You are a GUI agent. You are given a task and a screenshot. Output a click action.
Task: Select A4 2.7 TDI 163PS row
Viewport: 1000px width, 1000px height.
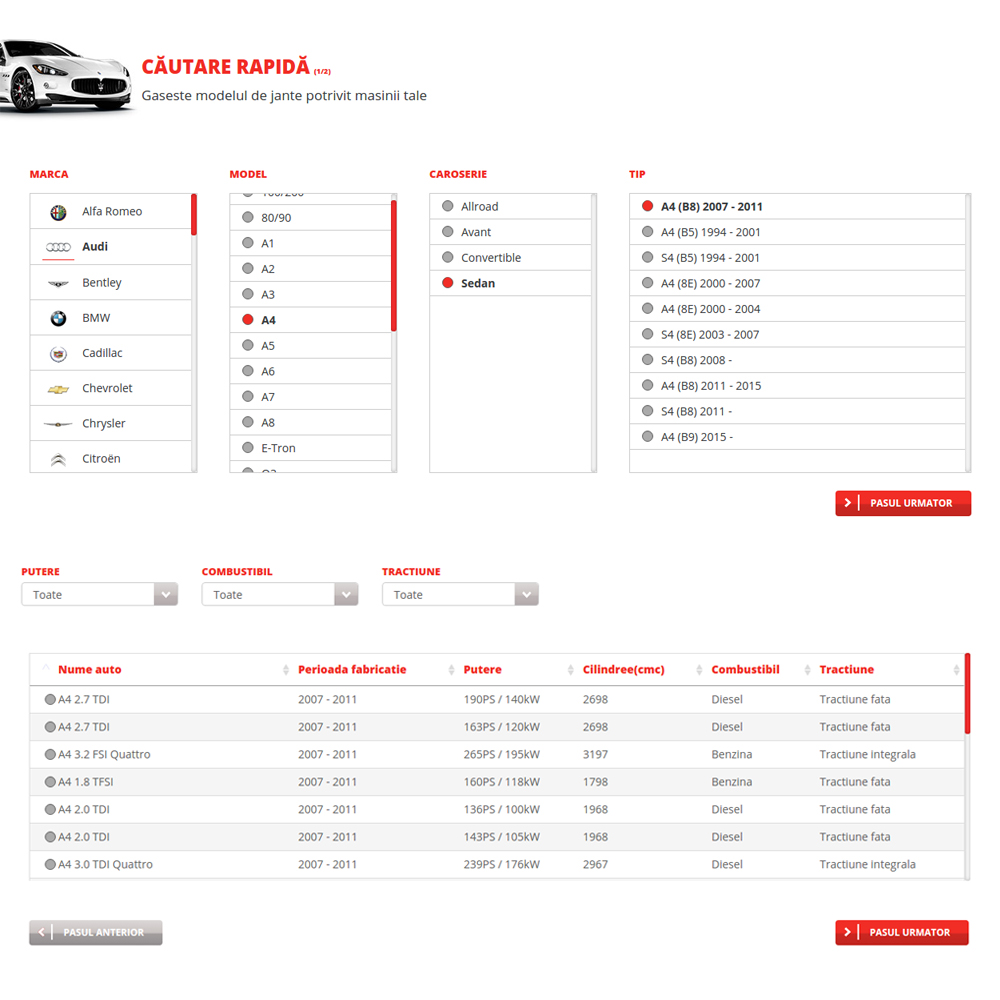497,727
